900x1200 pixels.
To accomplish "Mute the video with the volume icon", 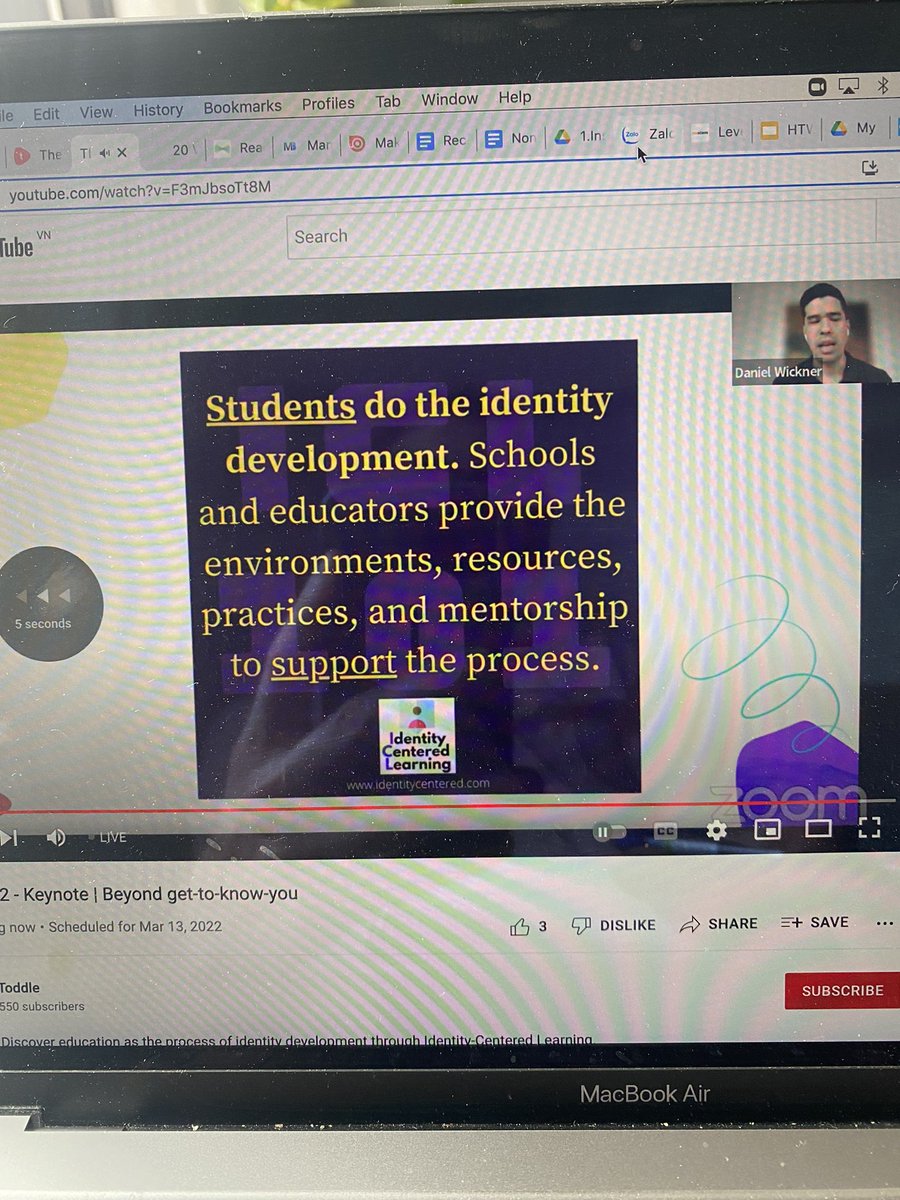I will pos(56,838).
